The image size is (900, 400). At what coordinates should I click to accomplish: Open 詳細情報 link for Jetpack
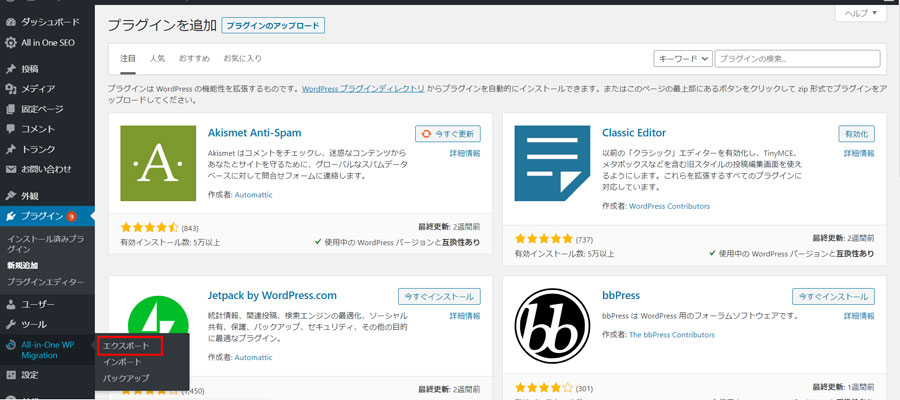tap(465, 316)
